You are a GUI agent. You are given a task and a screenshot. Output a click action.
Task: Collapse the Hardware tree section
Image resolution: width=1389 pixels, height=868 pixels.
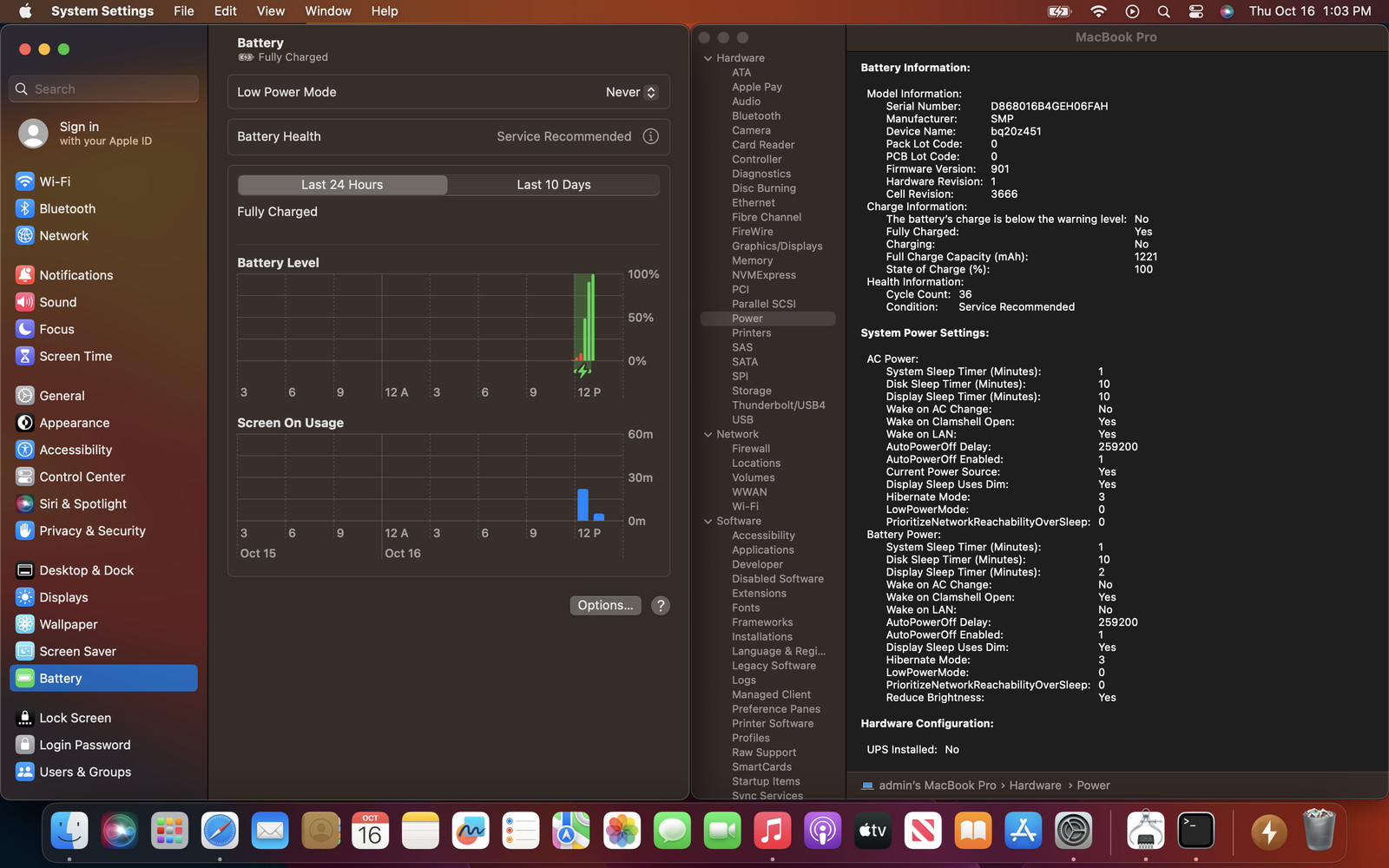click(x=708, y=58)
